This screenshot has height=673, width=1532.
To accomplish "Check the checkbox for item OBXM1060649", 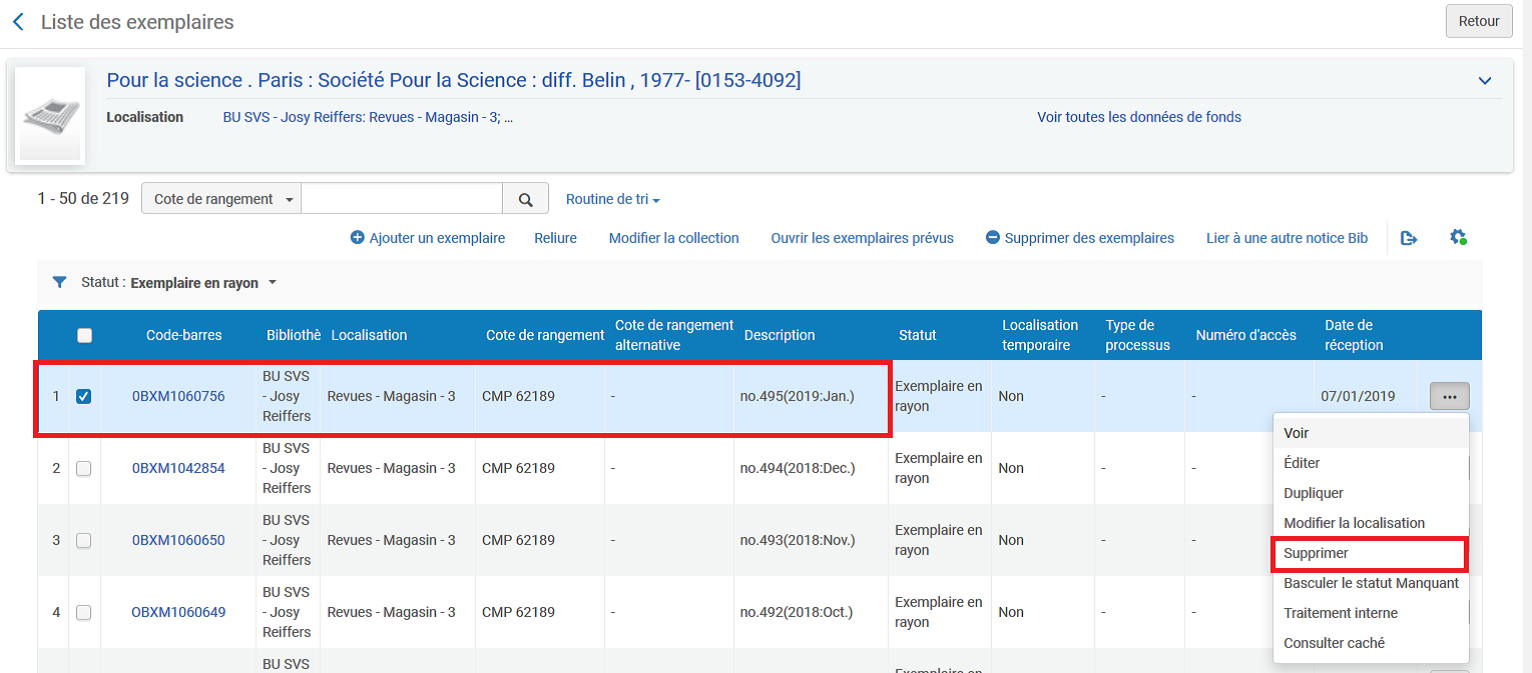I will pos(84,612).
